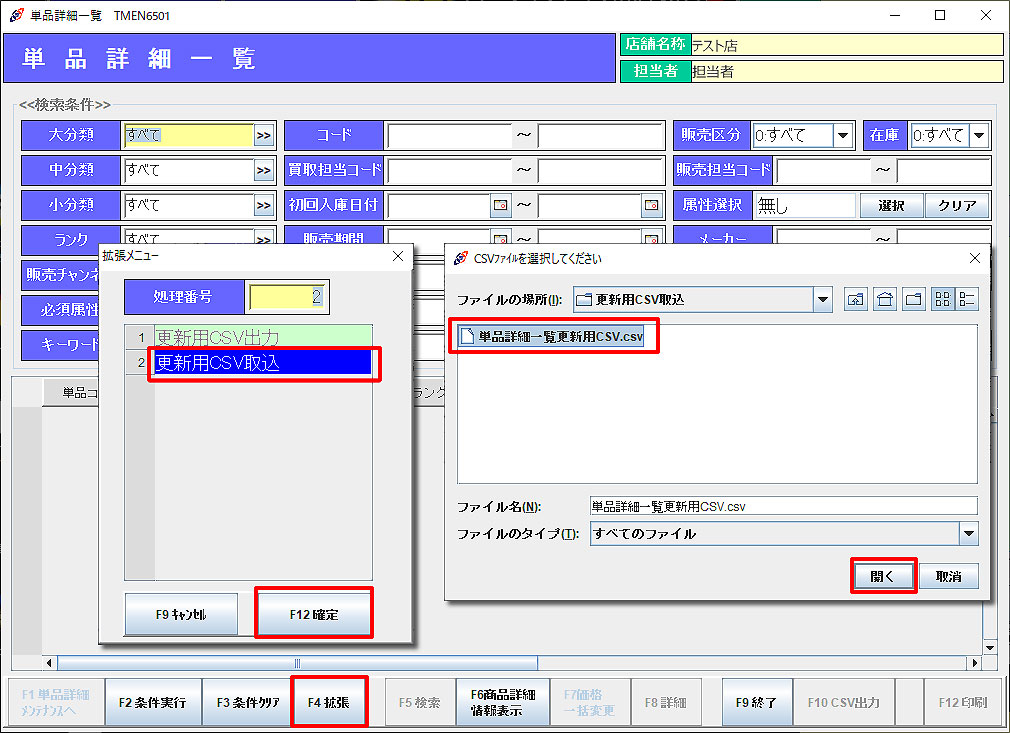Switch file dialog to list view
This screenshot has width=1010, height=733.
(x=942, y=299)
